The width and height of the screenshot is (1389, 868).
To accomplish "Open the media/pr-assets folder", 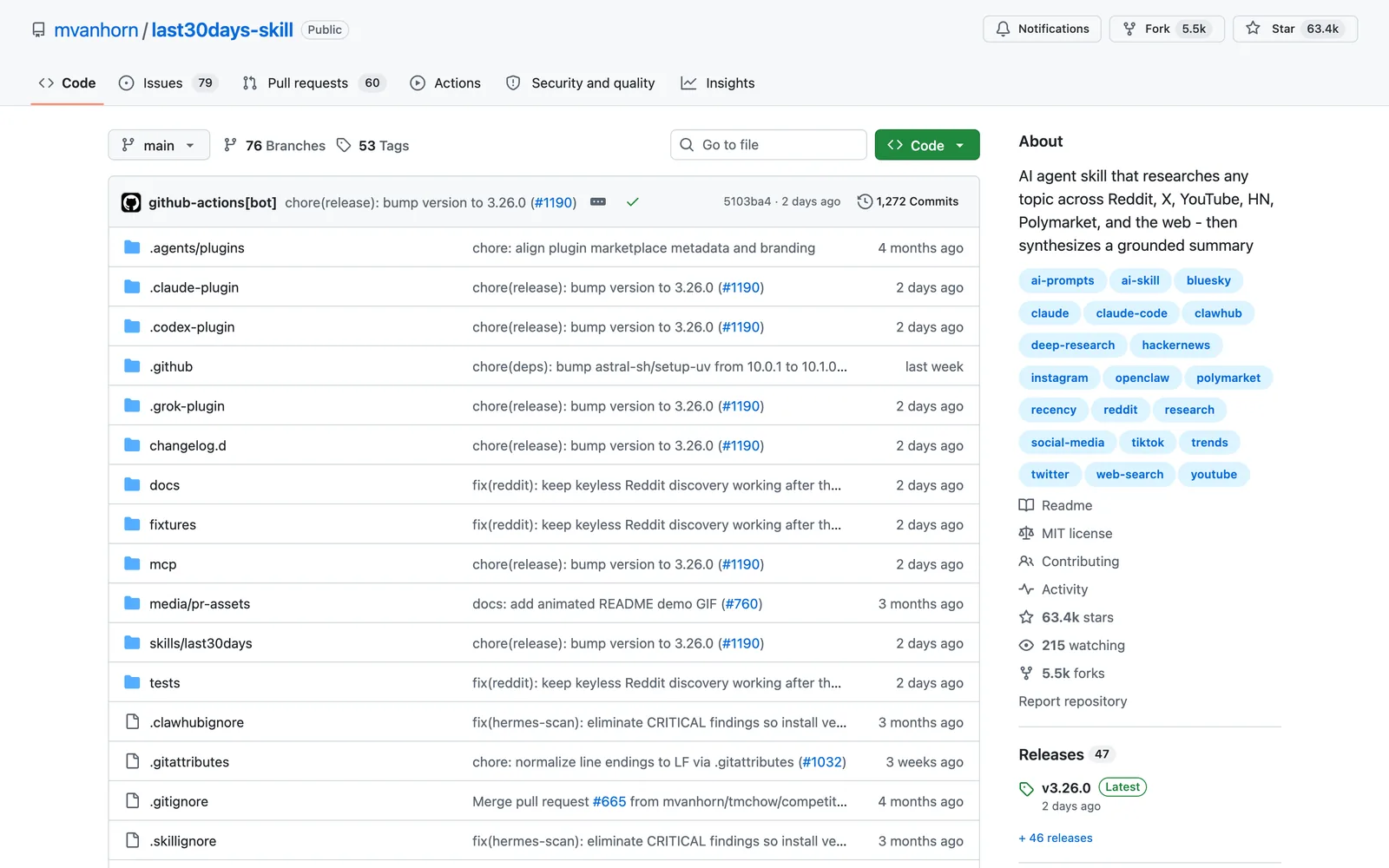I will [200, 603].
